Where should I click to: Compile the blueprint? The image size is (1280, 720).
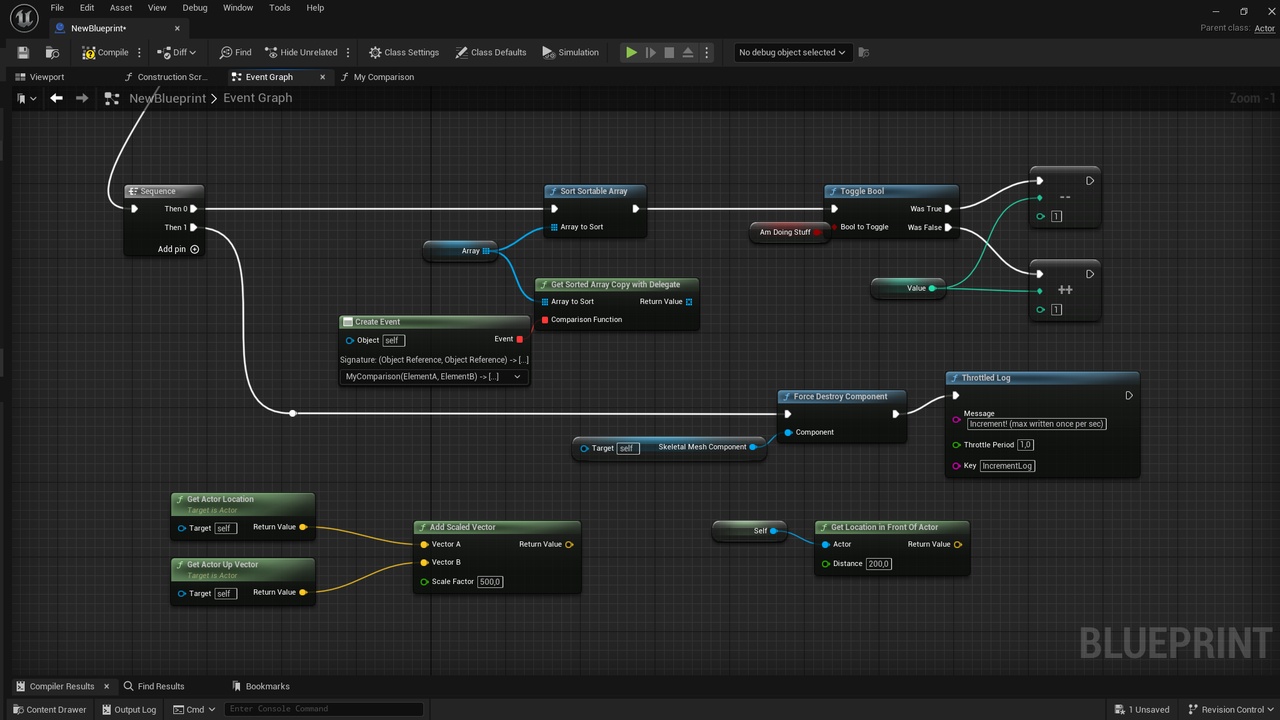[105, 52]
